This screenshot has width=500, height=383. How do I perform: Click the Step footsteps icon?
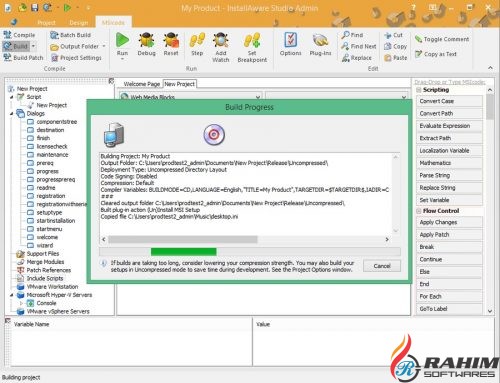(x=197, y=40)
